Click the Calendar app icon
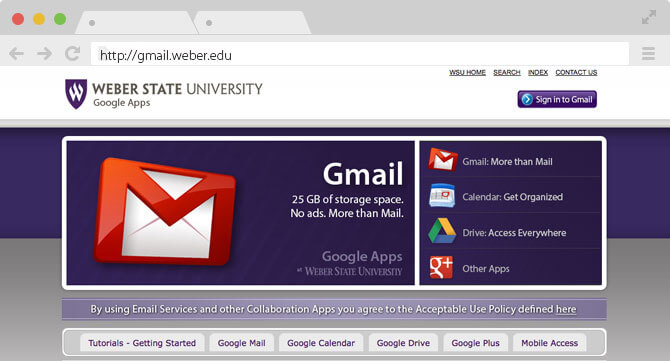Screen dimensions: 670x361 [x=442, y=195]
